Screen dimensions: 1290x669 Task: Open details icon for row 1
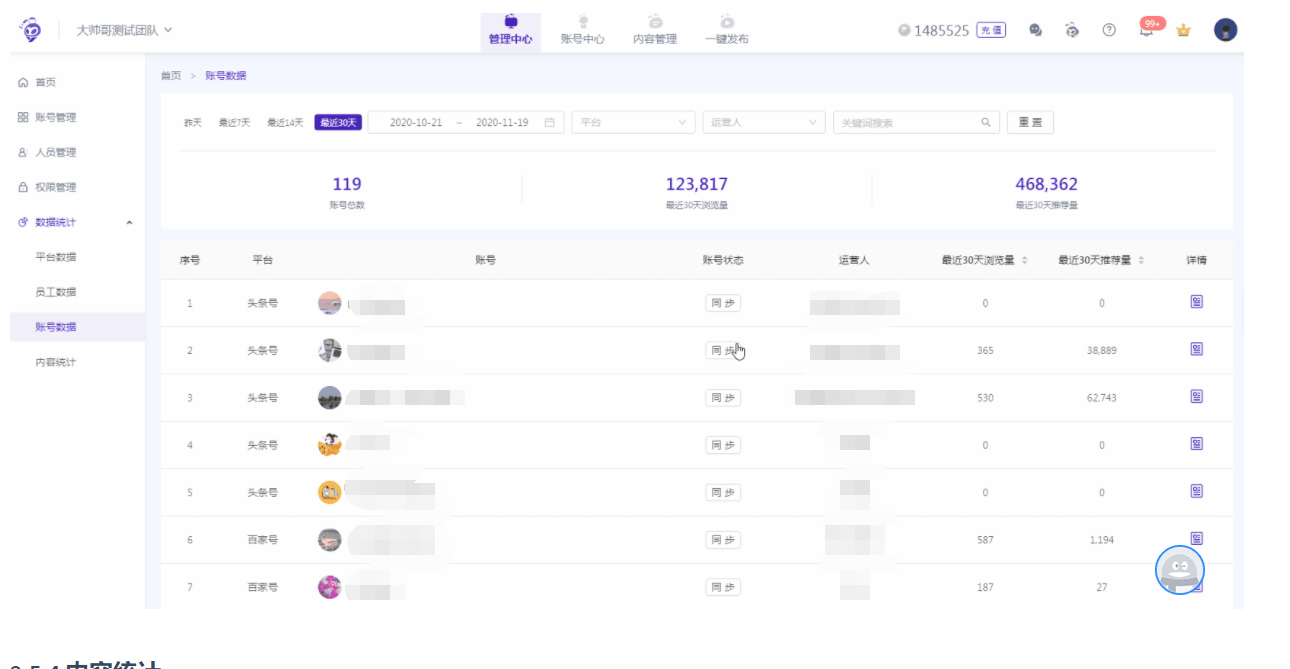tap(1197, 301)
